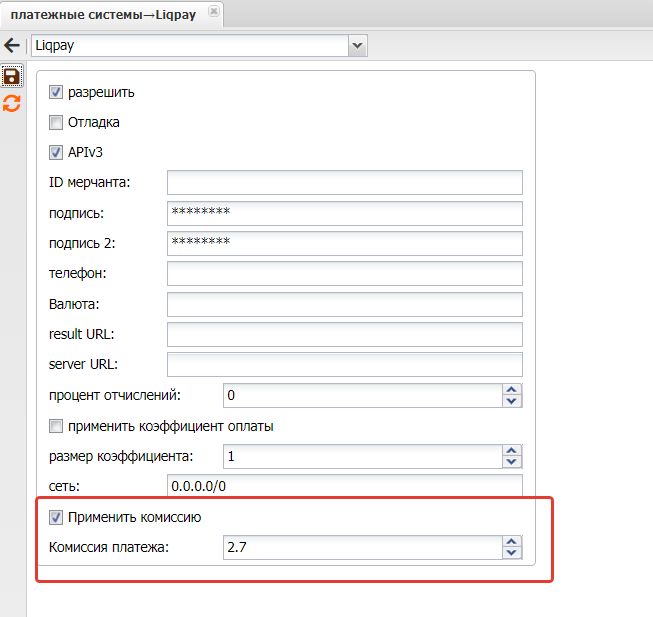Enable применить коэффициент оплаты checkbox

[x=56, y=426]
